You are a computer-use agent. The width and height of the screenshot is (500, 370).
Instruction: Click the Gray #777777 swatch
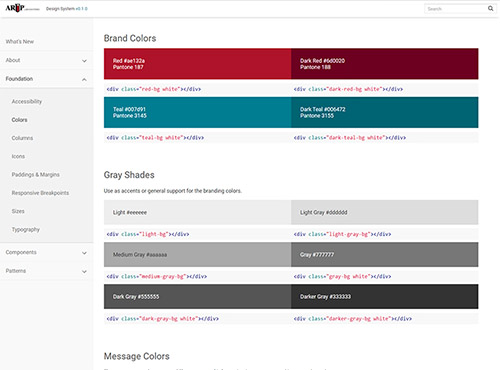coord(385,255)
